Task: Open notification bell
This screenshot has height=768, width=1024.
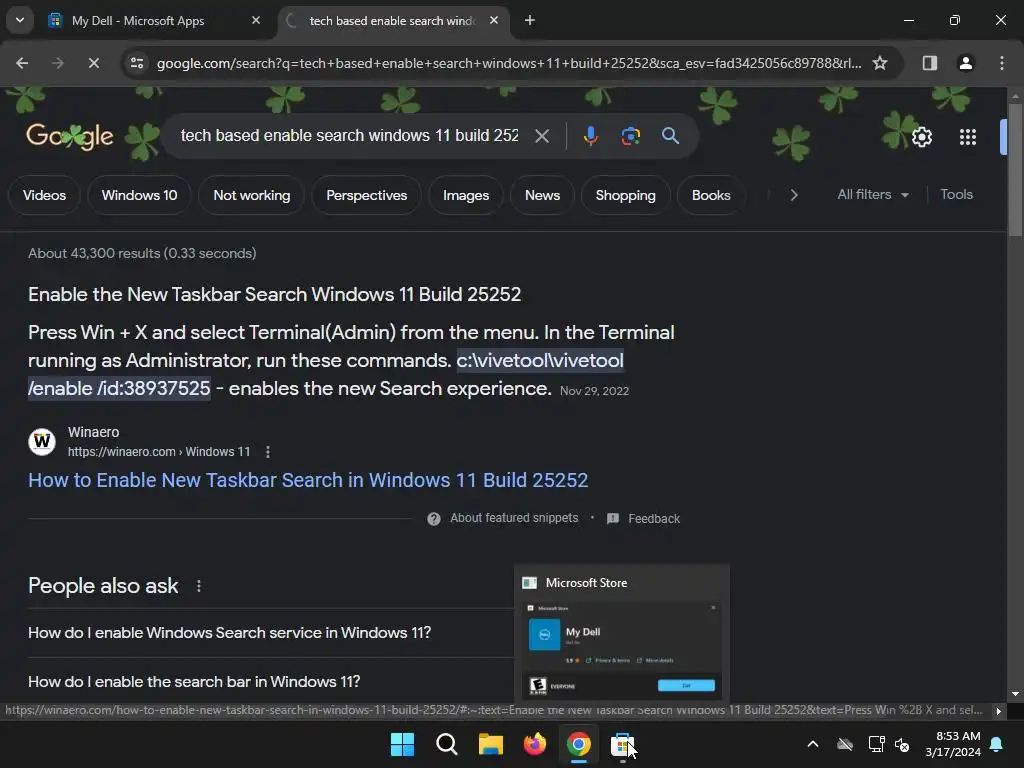Action: 997,744
